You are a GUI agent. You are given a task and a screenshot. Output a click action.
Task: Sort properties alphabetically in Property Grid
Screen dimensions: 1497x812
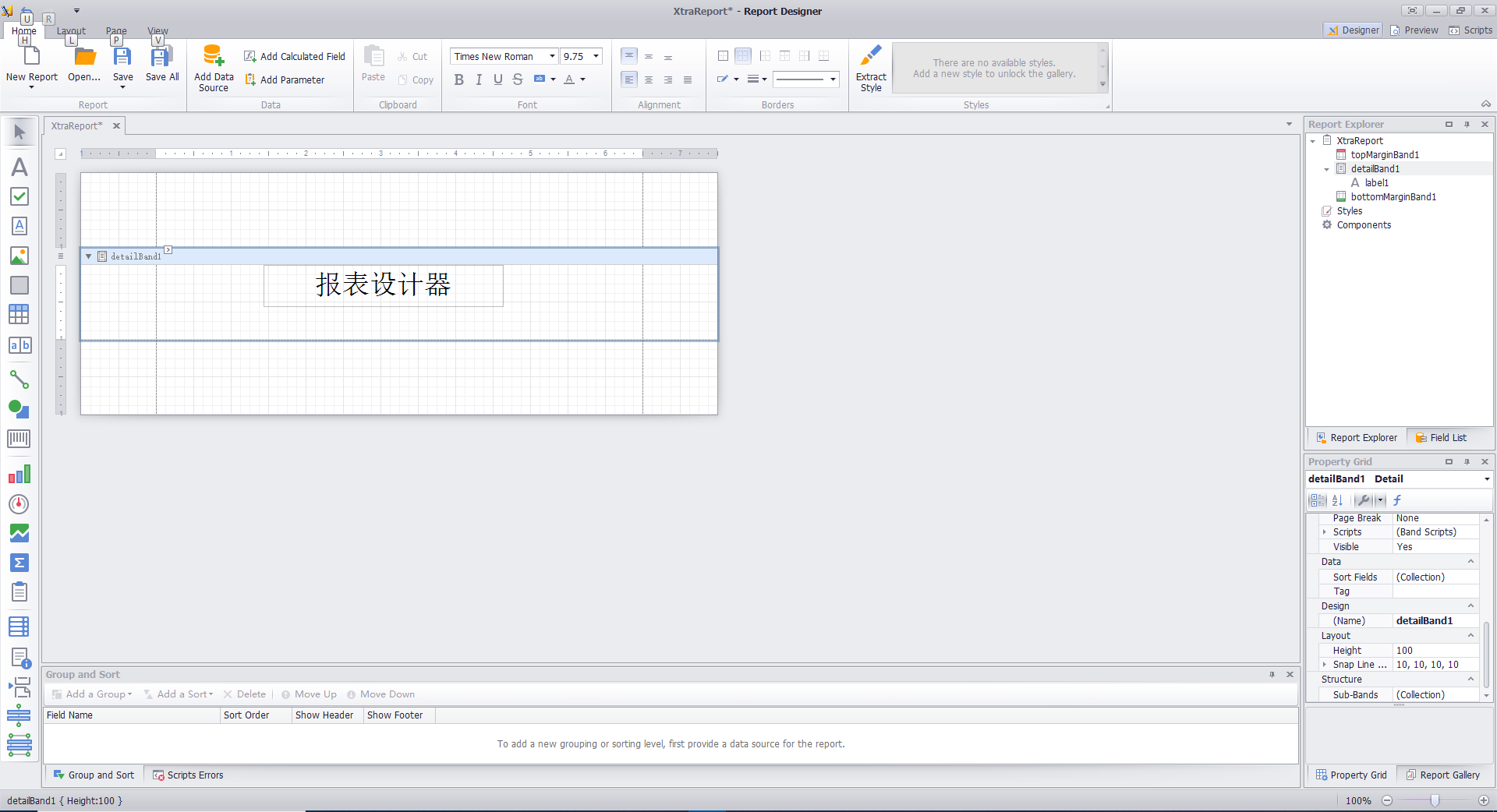click(x=1337, y=500)
